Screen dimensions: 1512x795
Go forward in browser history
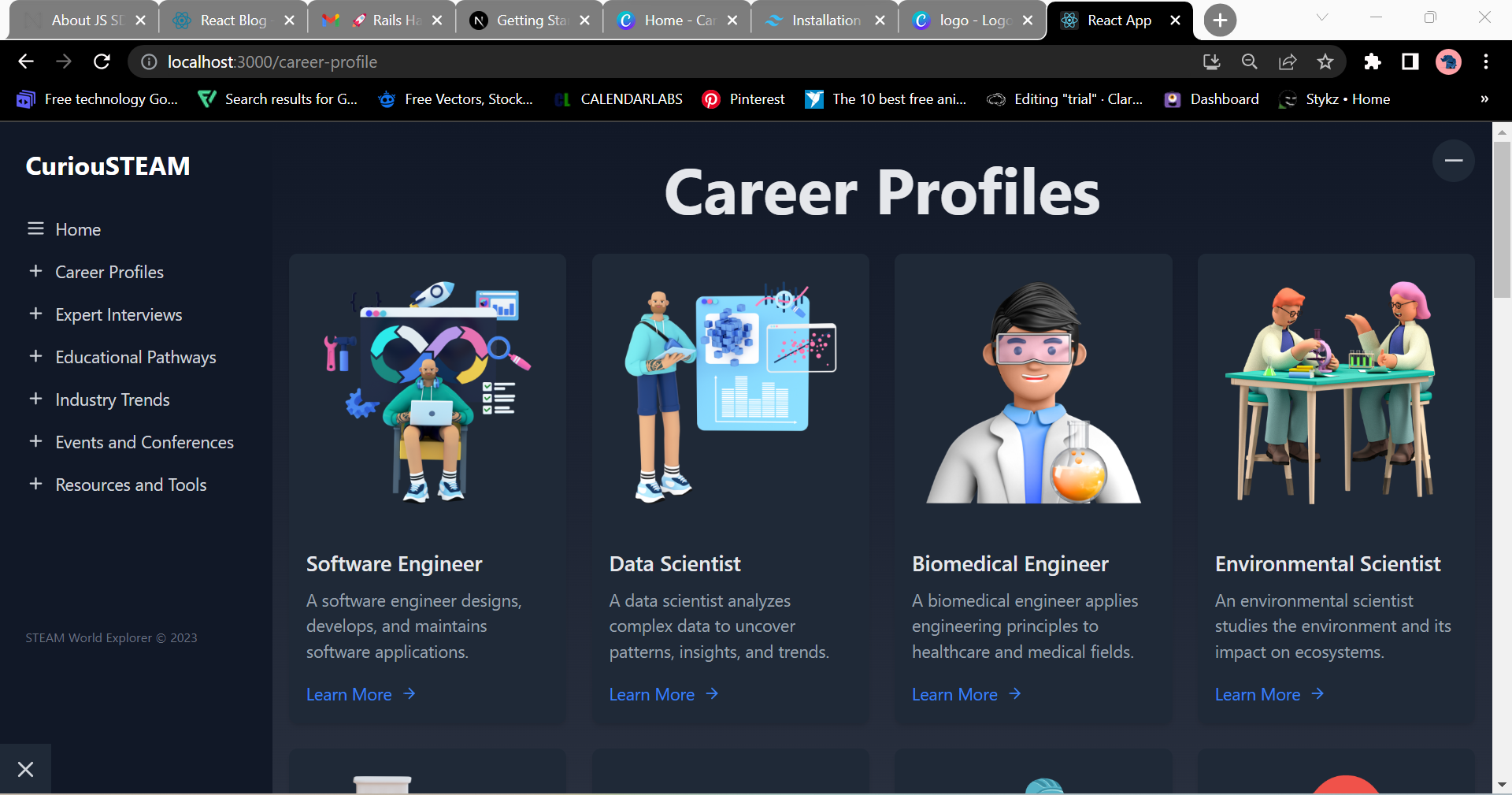(64, 61)
